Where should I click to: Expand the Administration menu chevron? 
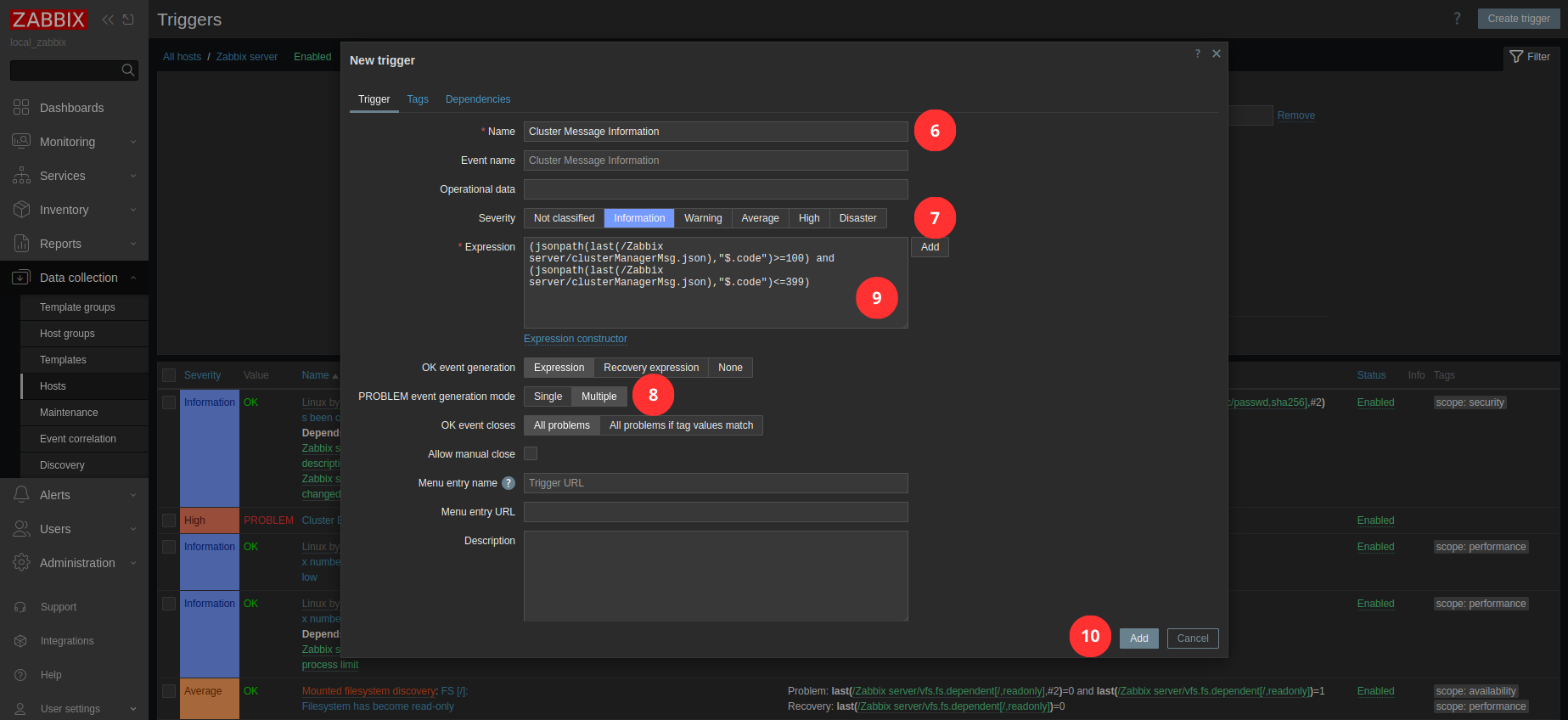click(x=133, y=563)
